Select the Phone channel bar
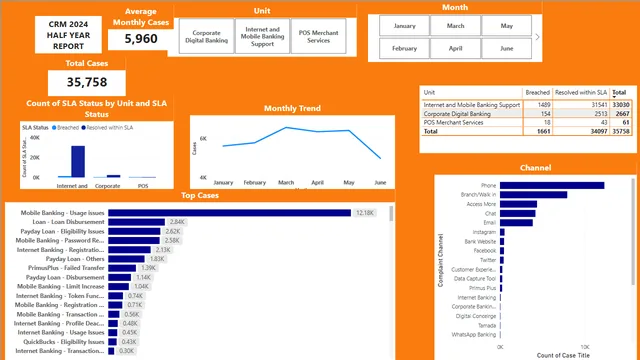 pyautogui.click(x=552, y=186)
